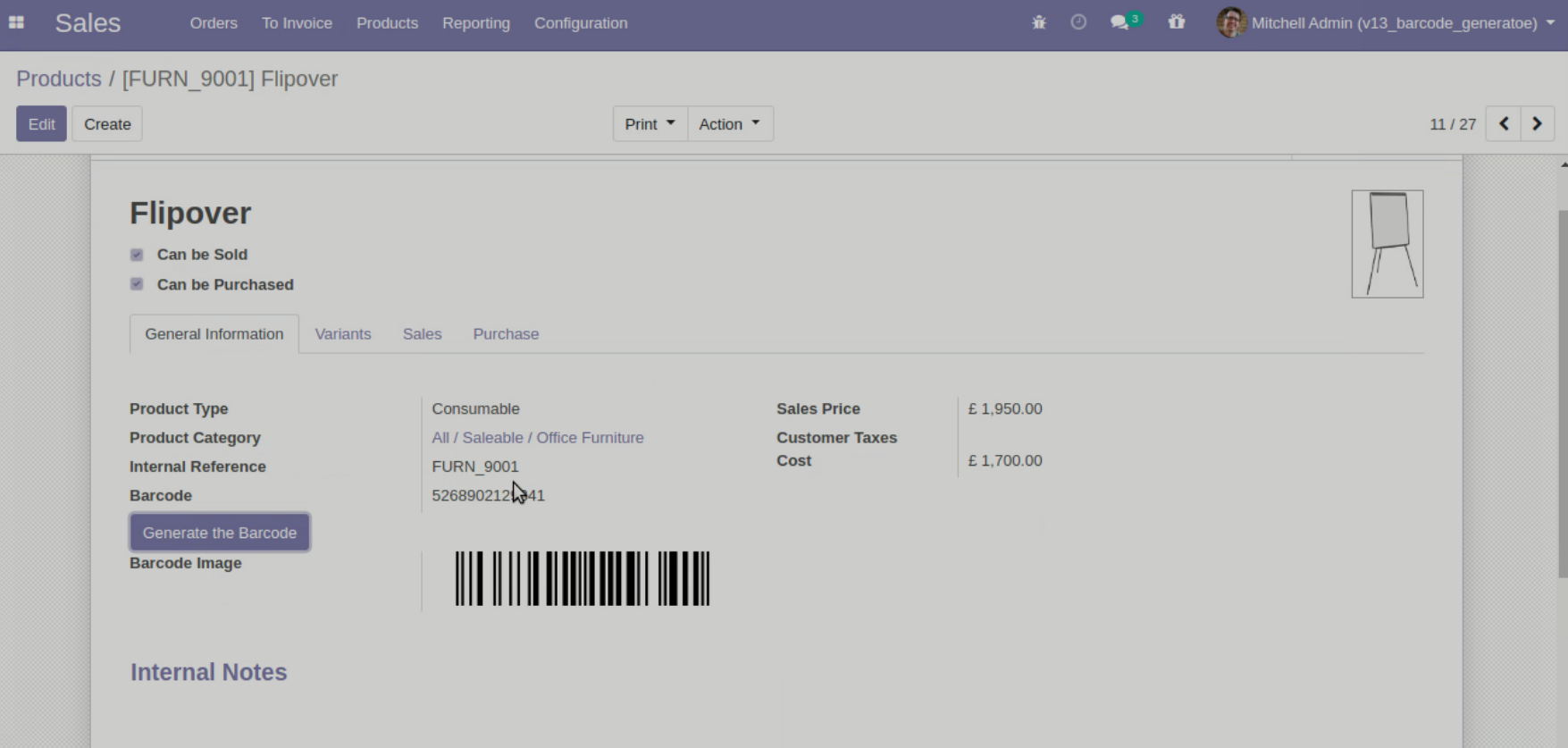The image size is (1568, 748).
Task: Toggle the Can be Purchased checkbox
Action: (137, 284)
